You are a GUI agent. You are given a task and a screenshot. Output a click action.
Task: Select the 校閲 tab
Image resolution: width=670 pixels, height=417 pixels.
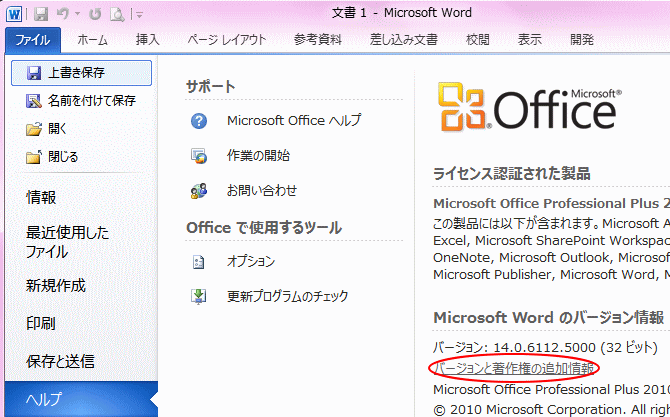click(x=477, y=40)
